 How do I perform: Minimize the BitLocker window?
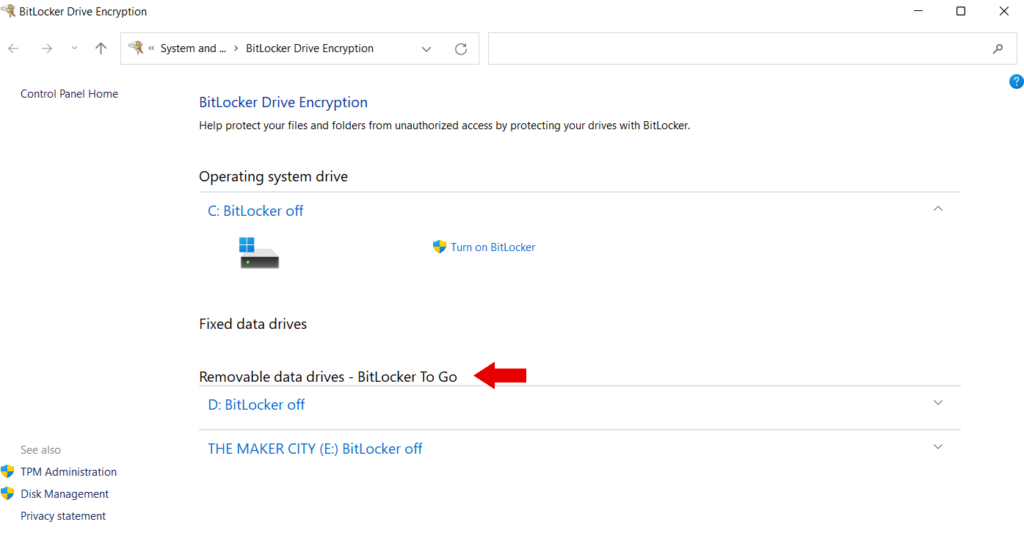pyautogui.click(x=918, y=11)
